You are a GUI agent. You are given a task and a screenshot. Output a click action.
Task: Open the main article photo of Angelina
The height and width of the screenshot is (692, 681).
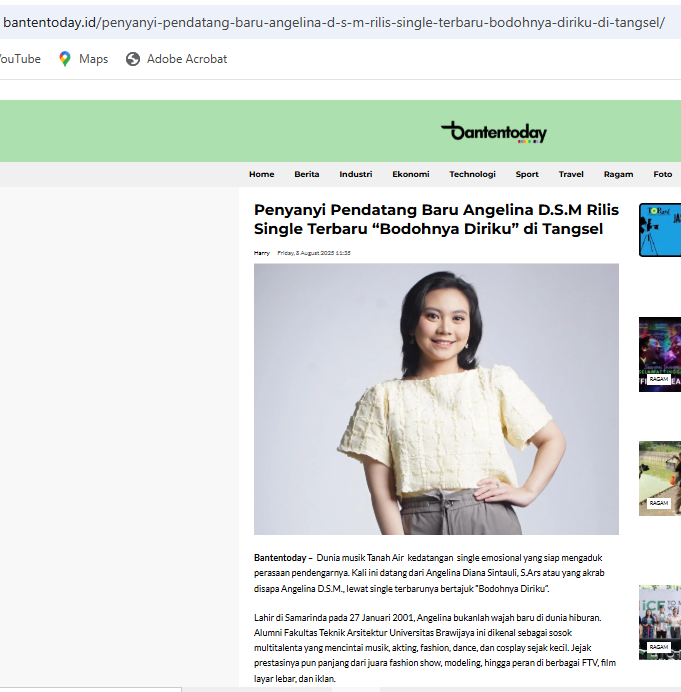pyautogui.click(x=436, y=398)
